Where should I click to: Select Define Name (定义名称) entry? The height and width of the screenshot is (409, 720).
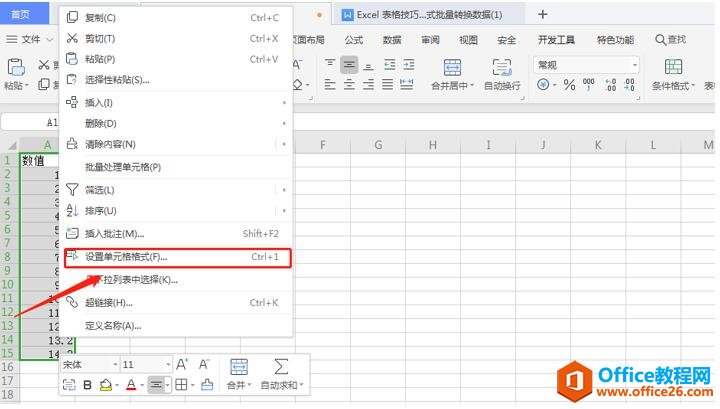click(176, 325)
